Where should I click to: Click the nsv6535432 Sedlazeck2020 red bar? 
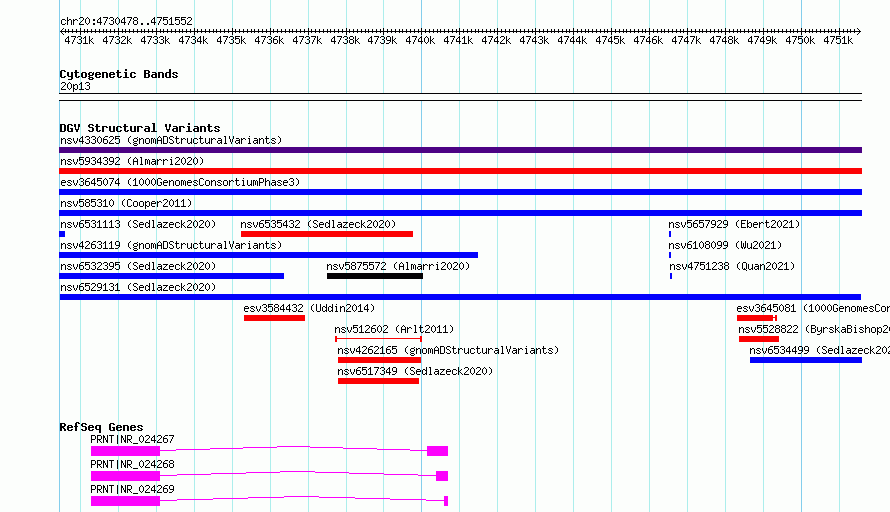pos(326,234)
